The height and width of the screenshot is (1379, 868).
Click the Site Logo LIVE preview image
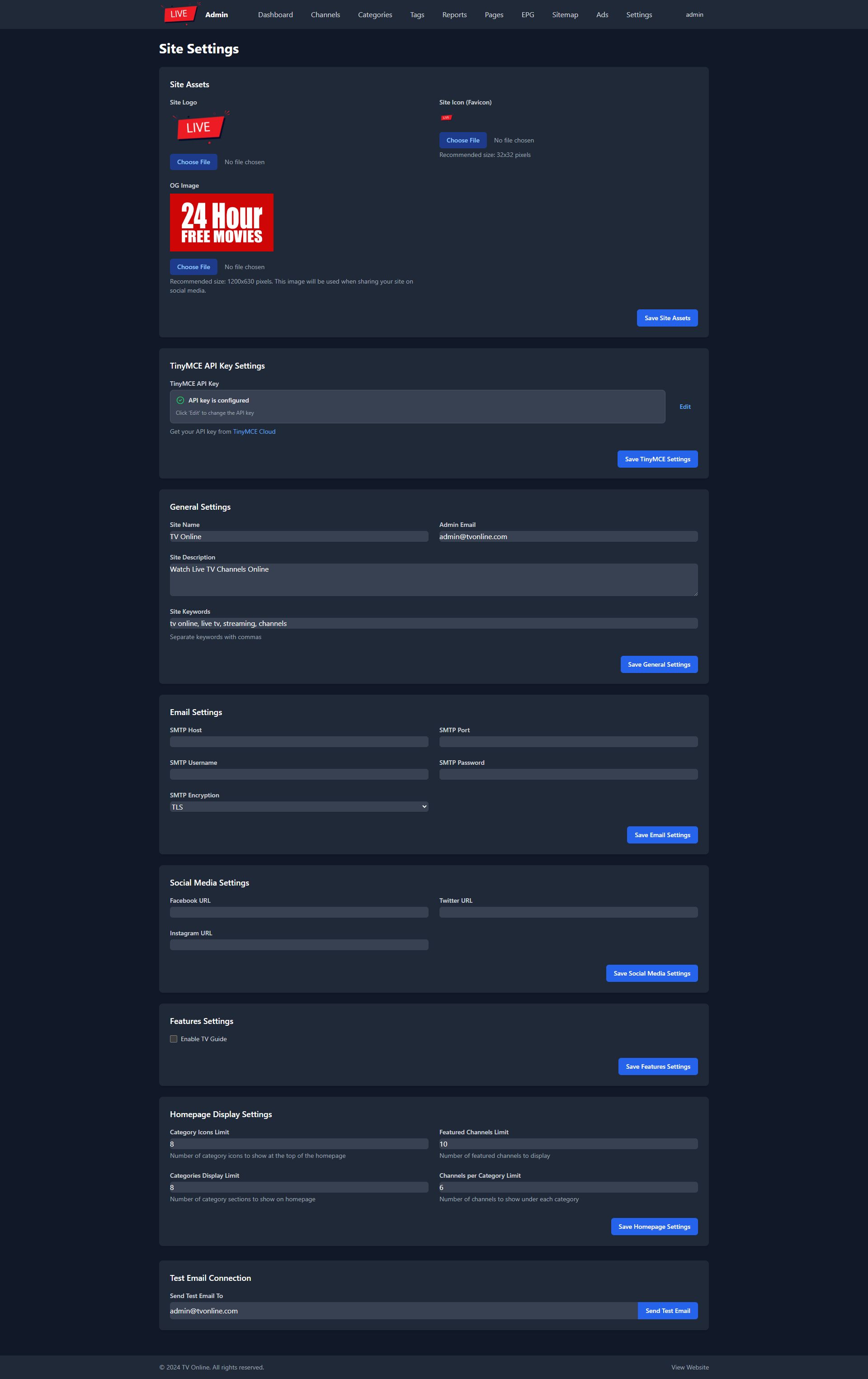coord(198,127)
